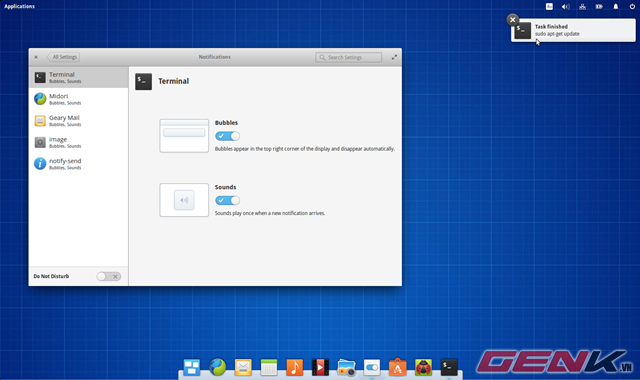
Task: Launch Music player from the dock
Action: (295, 367)
